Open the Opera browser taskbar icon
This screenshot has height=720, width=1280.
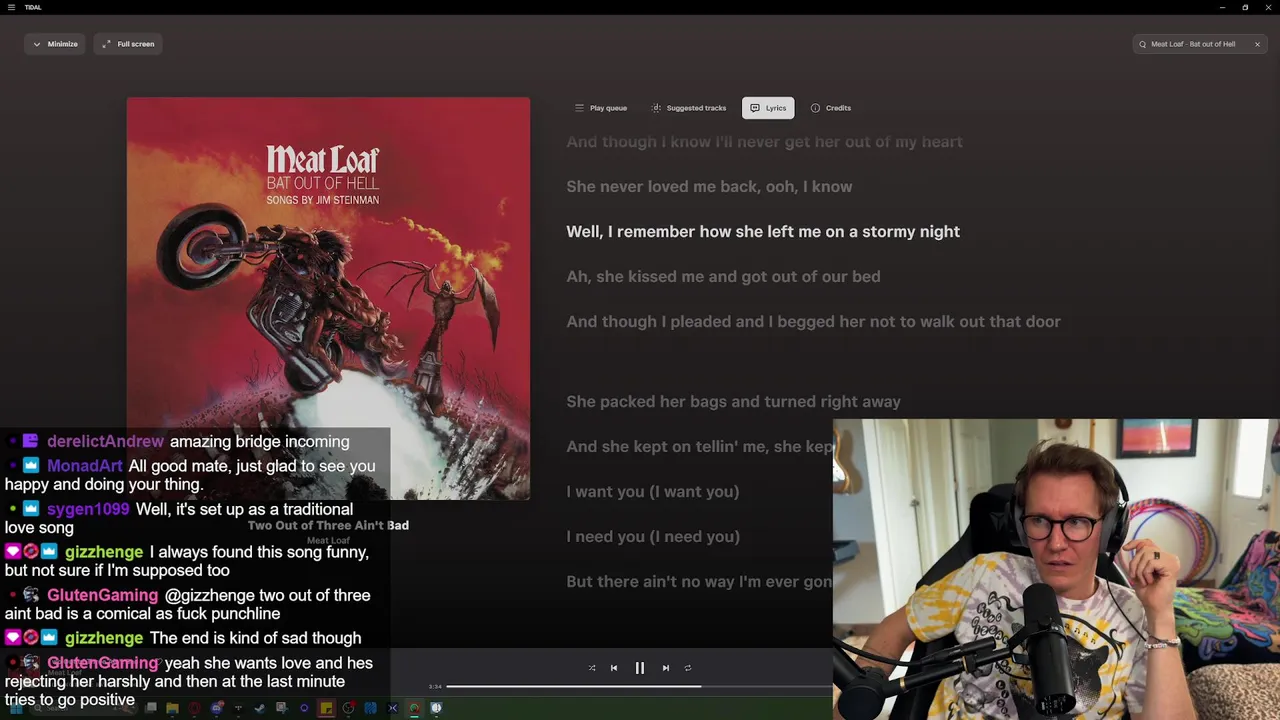[x=194, y=708]
